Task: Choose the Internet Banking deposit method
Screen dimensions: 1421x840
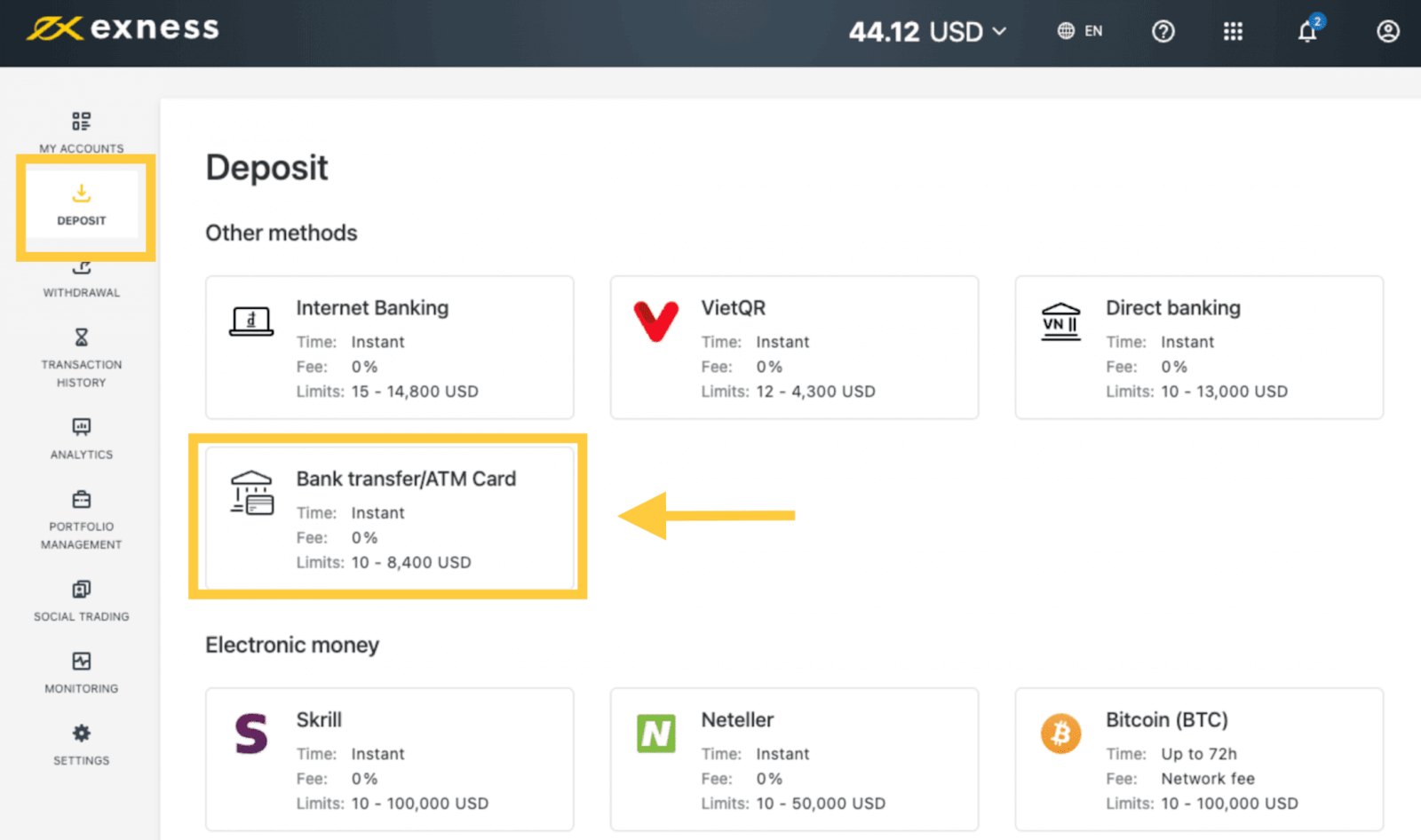Action: pyautogui.click(x=389, y=347)
